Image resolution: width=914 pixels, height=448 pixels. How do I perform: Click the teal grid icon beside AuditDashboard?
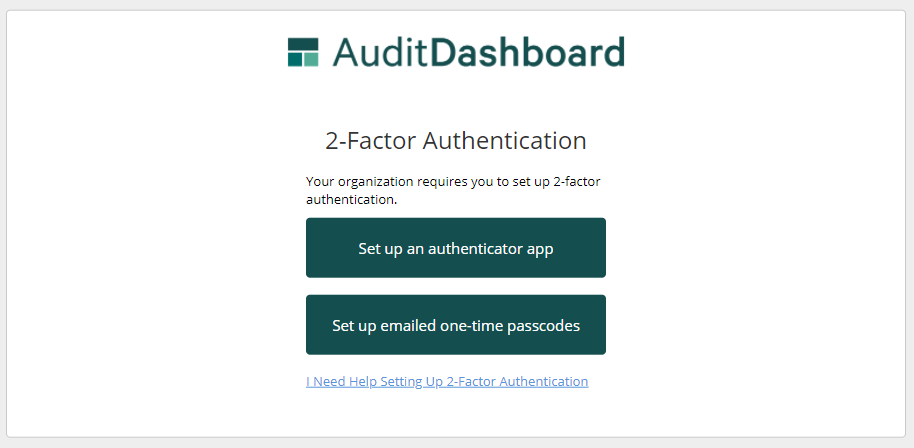click(303, 52)
